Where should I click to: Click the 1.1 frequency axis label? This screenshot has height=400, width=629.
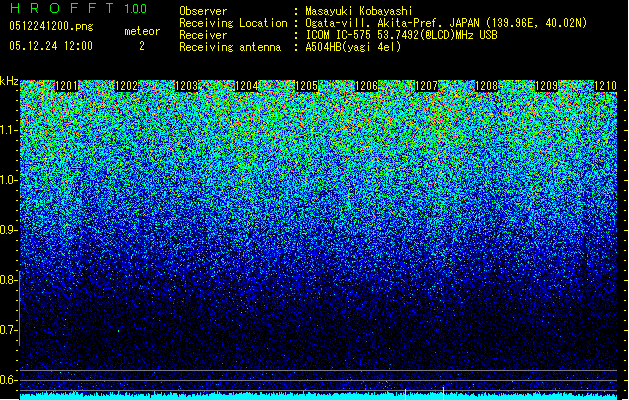(x=9, y=131)
